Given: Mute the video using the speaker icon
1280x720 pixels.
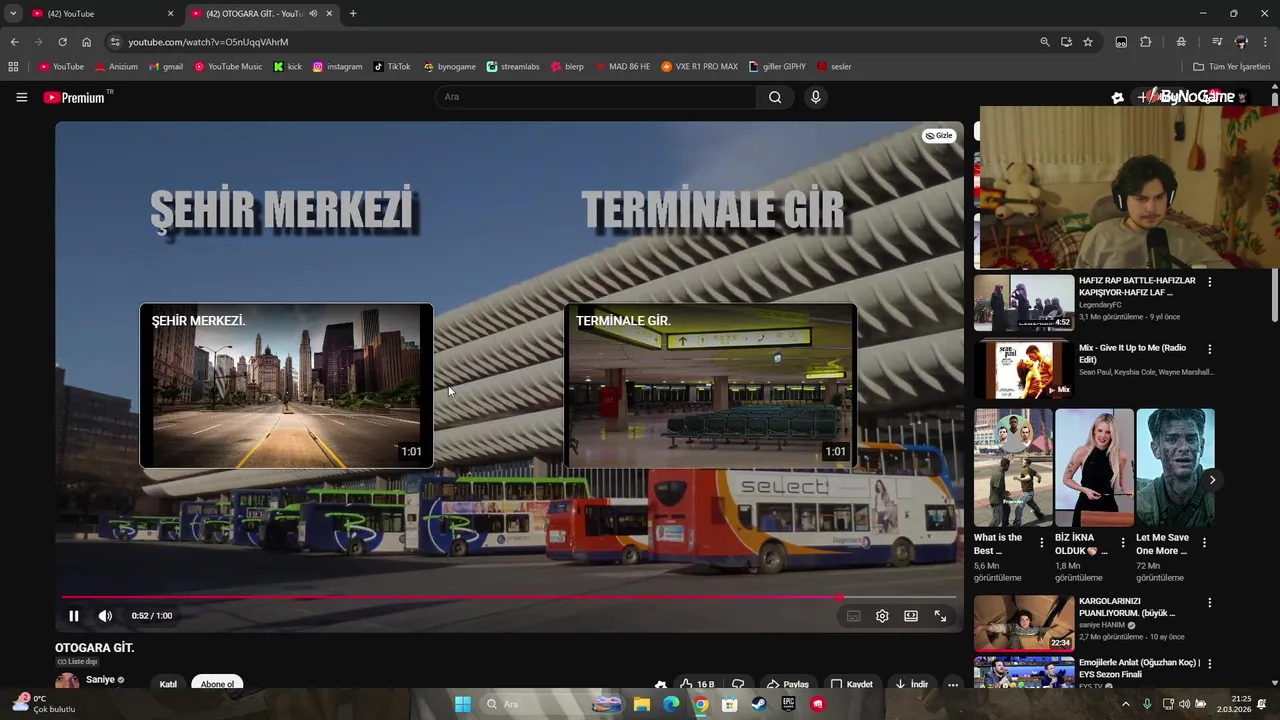Looking at the screenshot, I should coord(105,616).
